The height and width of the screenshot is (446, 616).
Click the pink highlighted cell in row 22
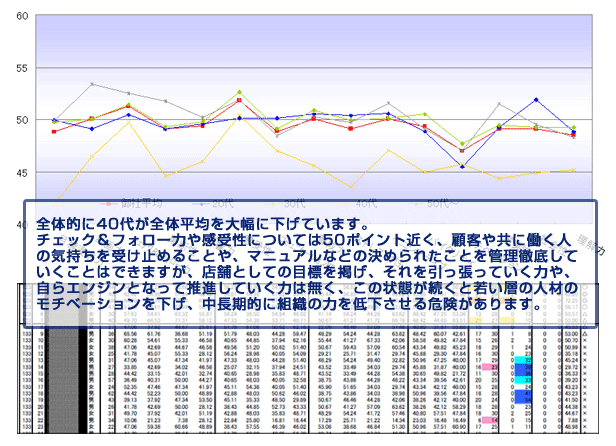[490, 420]
